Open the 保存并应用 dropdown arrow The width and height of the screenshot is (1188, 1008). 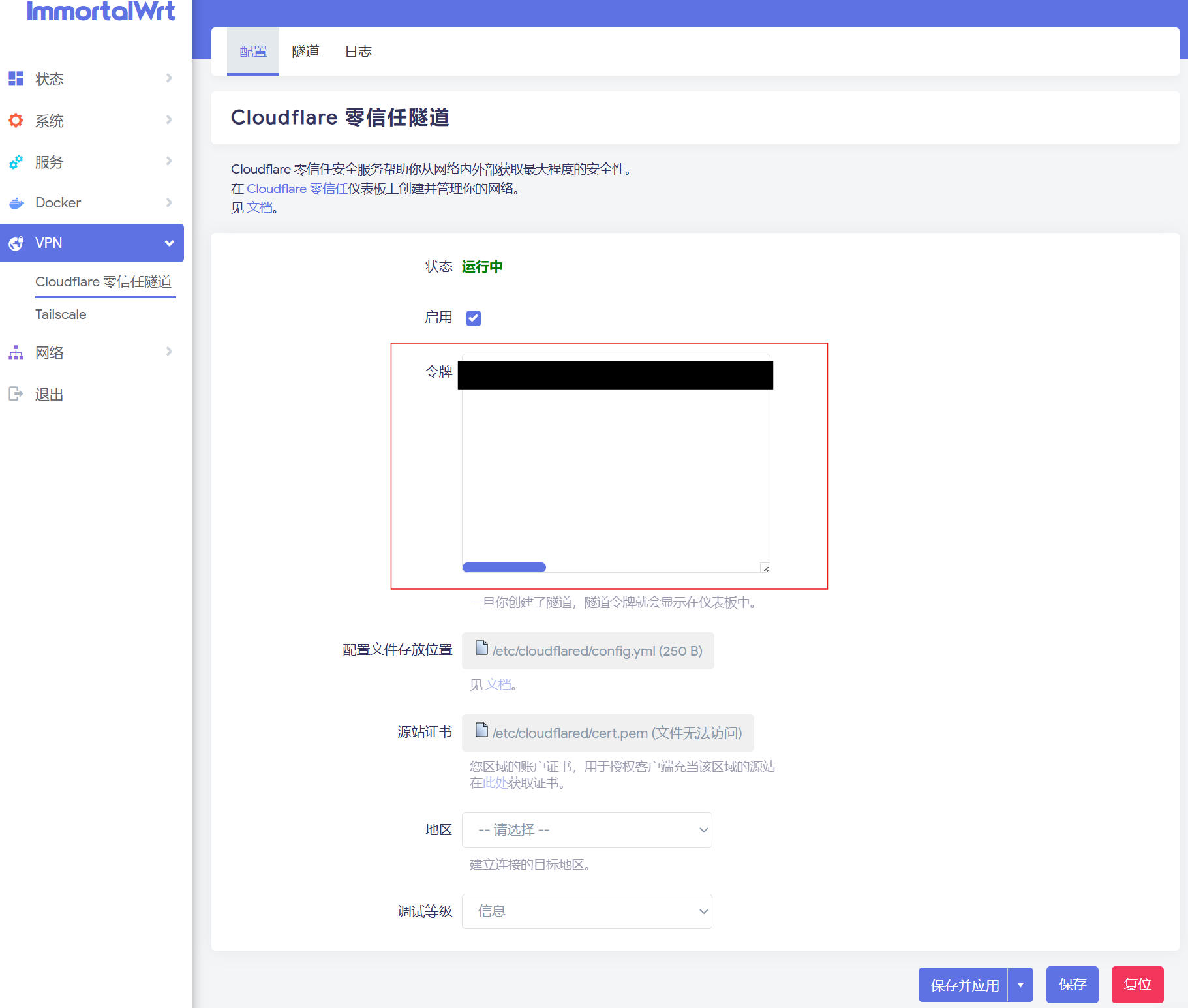tap(1020, 985)
